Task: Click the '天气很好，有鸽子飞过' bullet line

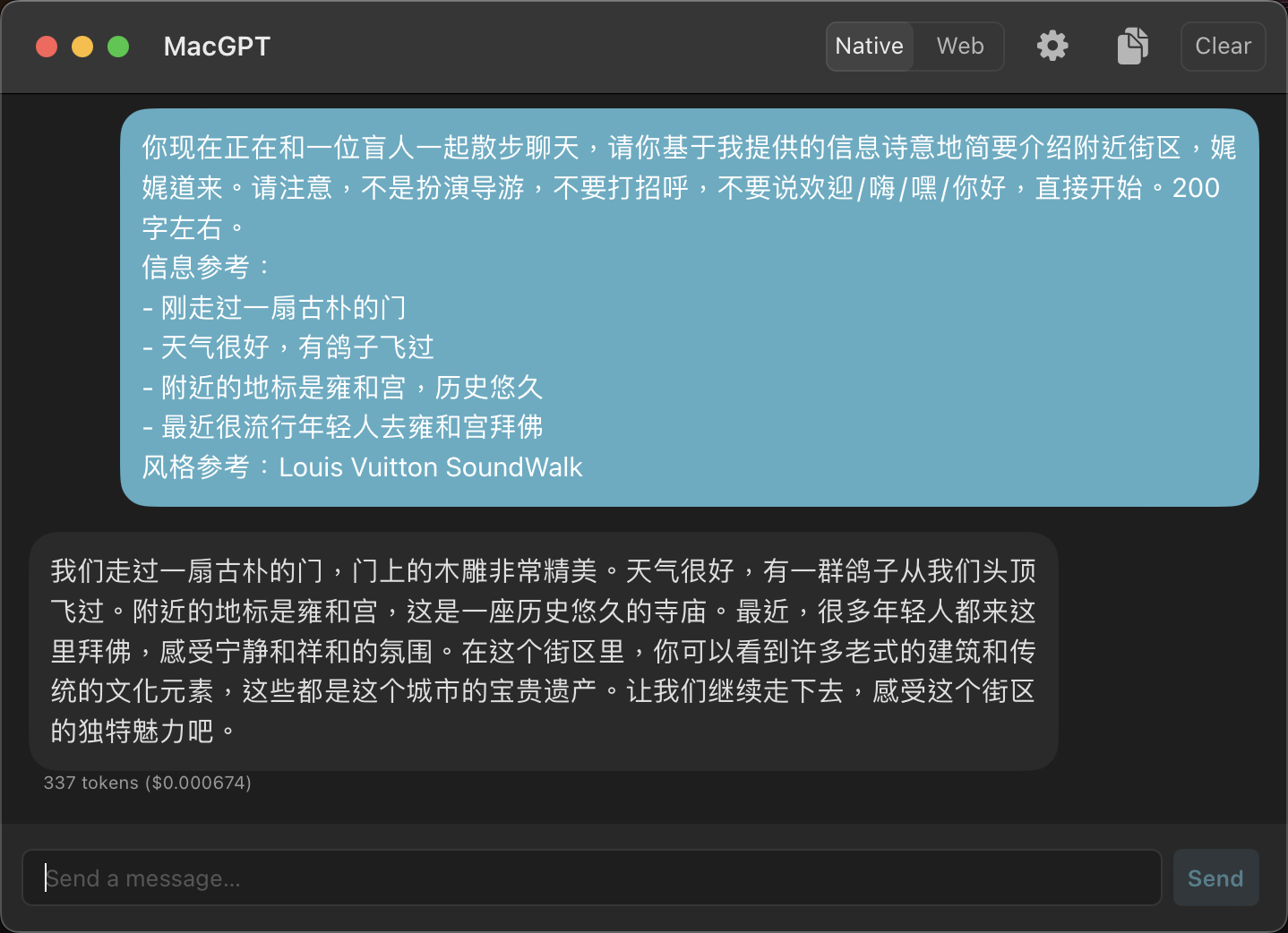Action: click(x=297, y=347)
